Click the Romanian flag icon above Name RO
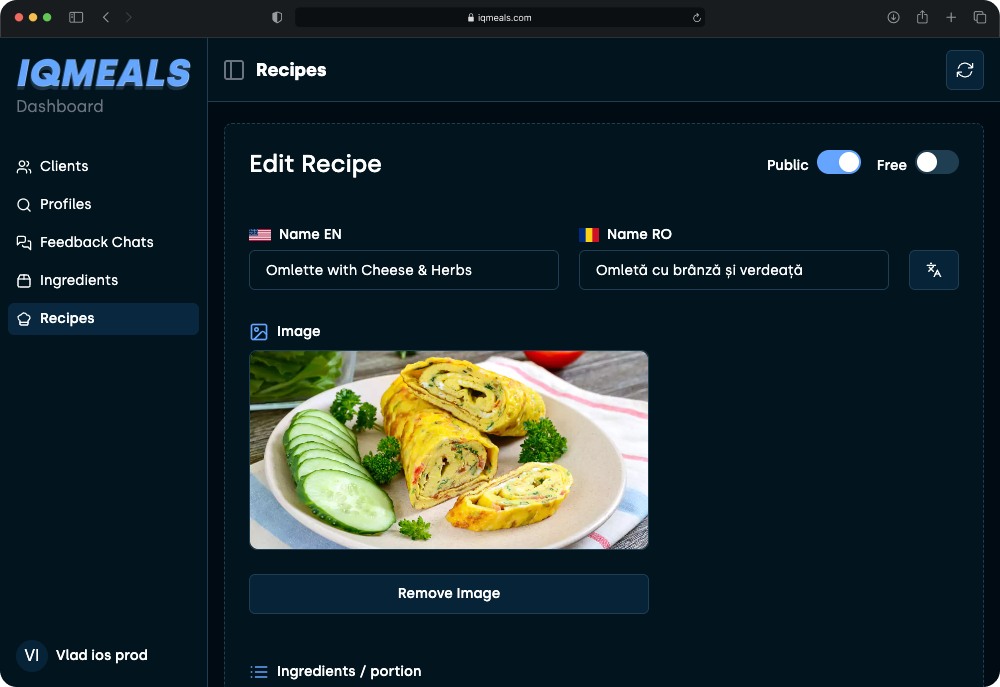Viewport: 1000px width, 687px height. (589, 234)
